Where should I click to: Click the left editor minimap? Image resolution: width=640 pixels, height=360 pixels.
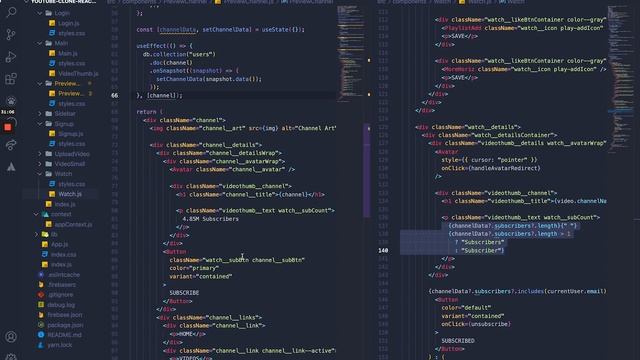[350, 53]
